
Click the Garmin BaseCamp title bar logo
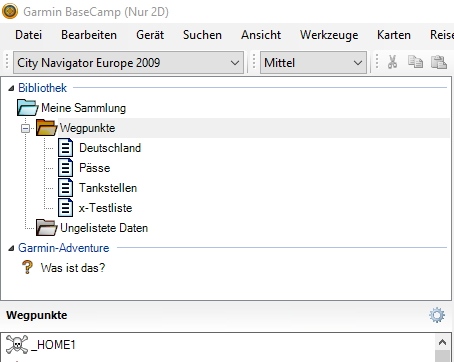coord(10,11)
